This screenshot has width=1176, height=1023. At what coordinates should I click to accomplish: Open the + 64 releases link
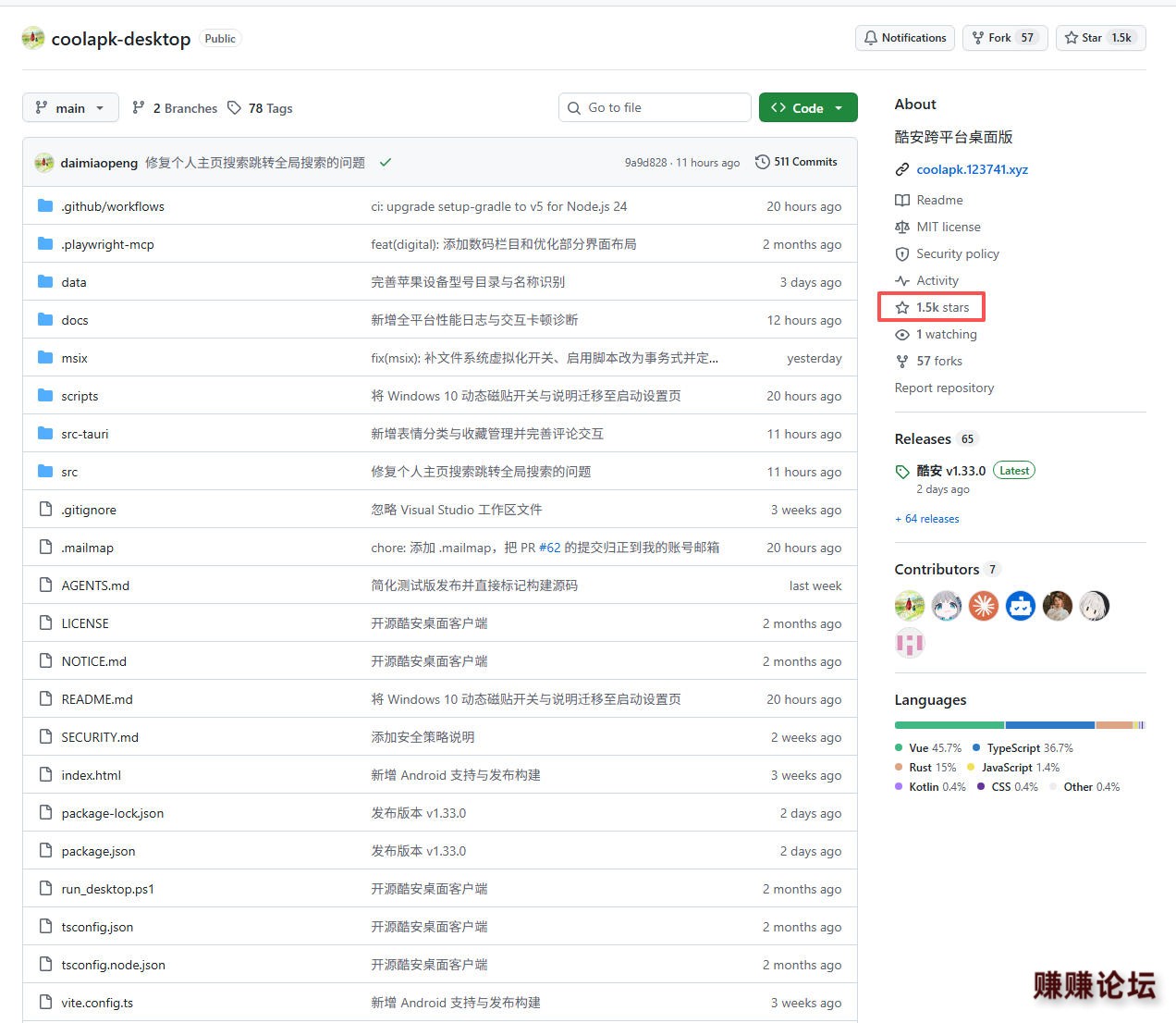pos(927,519)
